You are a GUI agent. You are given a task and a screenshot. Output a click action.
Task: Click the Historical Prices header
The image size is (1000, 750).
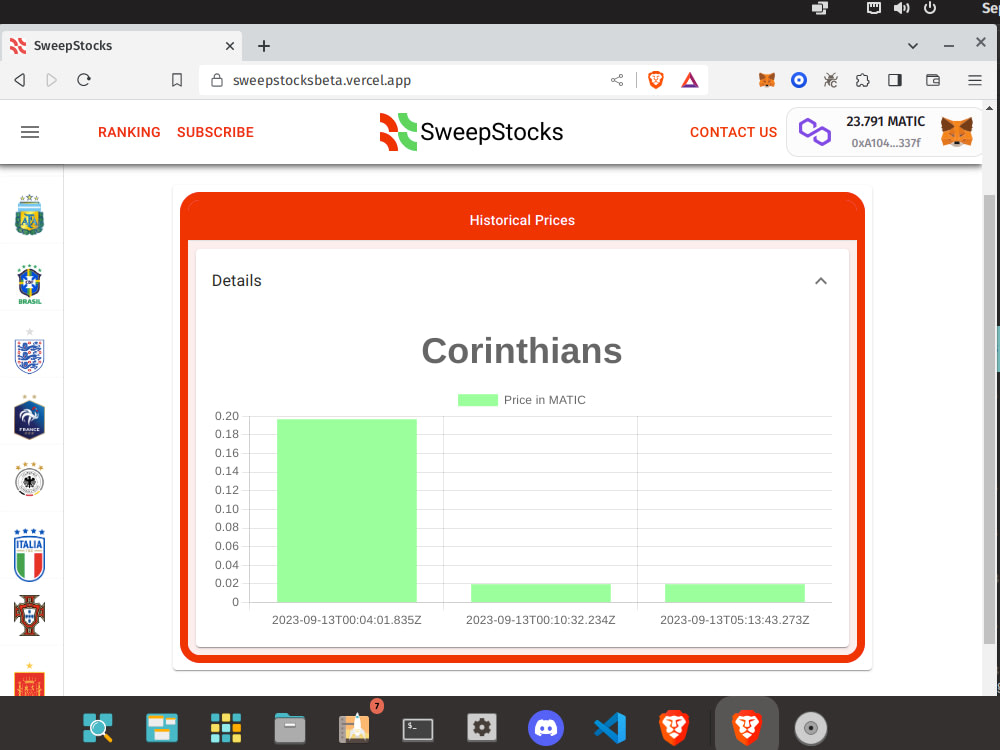[522, 220]
